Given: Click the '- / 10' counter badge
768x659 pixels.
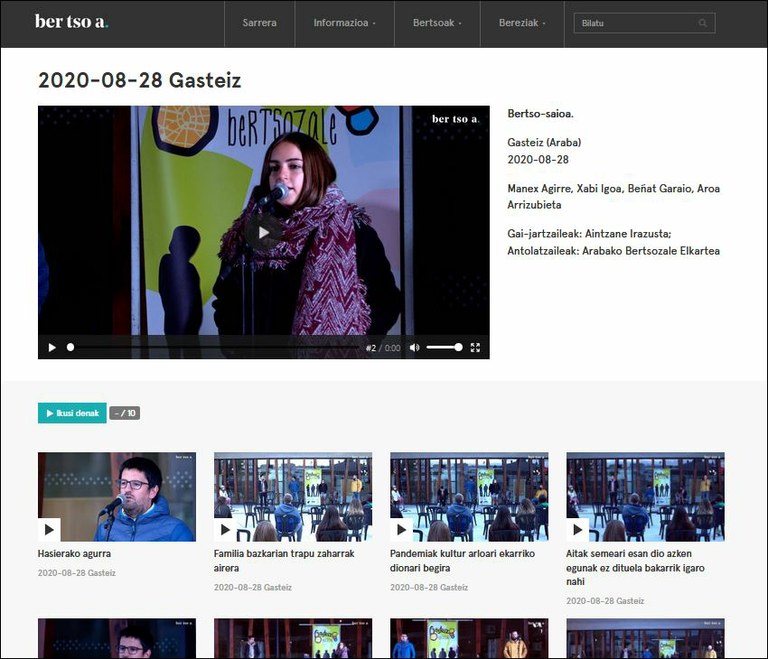Looking at the screenshot, I should [124, 413].
